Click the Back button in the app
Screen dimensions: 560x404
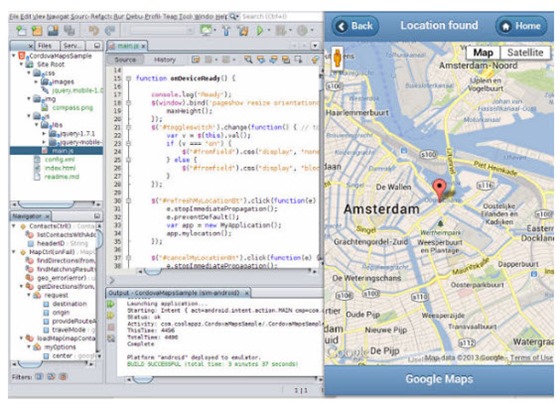355,26
